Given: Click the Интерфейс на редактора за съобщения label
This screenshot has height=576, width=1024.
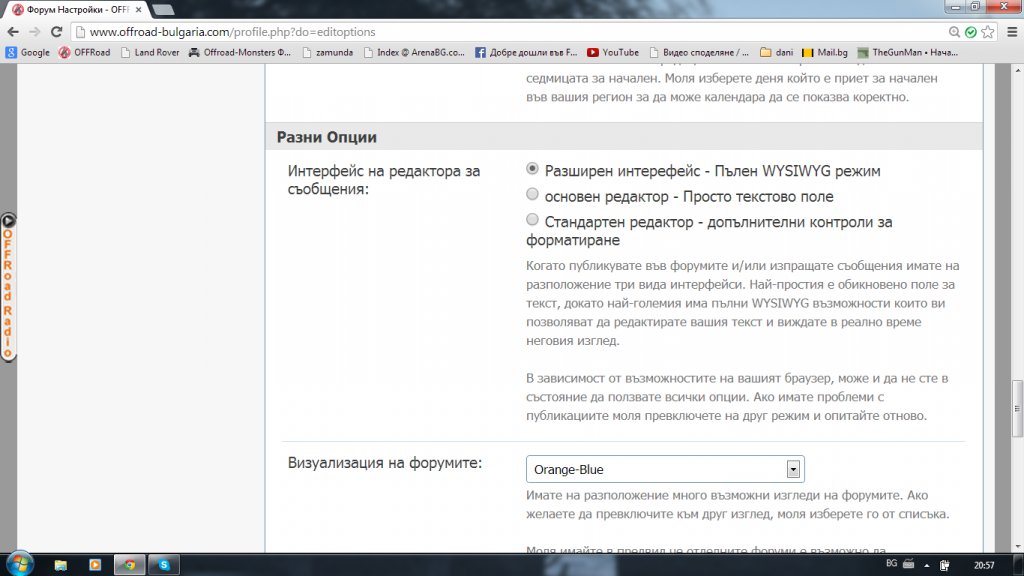Looking at the screenshot, I should point(384,180).
